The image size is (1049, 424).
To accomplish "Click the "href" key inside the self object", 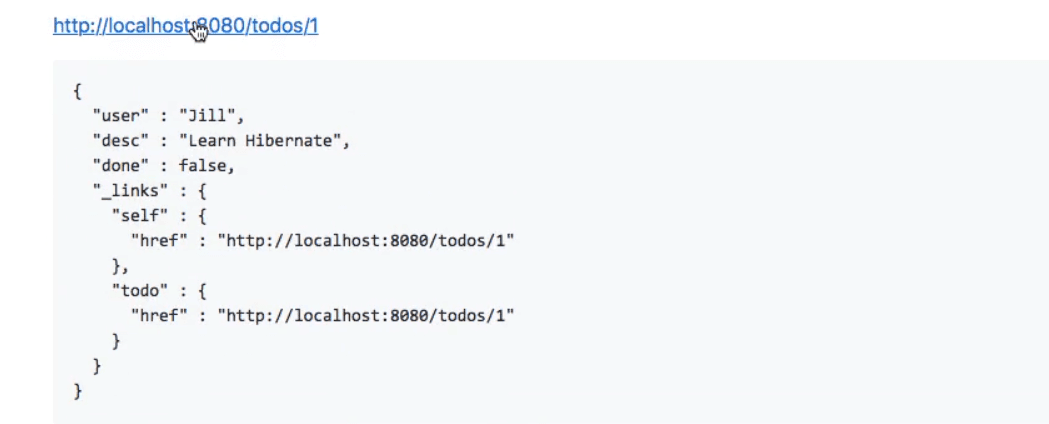I will pyautogui.click(x=159, y=241).
